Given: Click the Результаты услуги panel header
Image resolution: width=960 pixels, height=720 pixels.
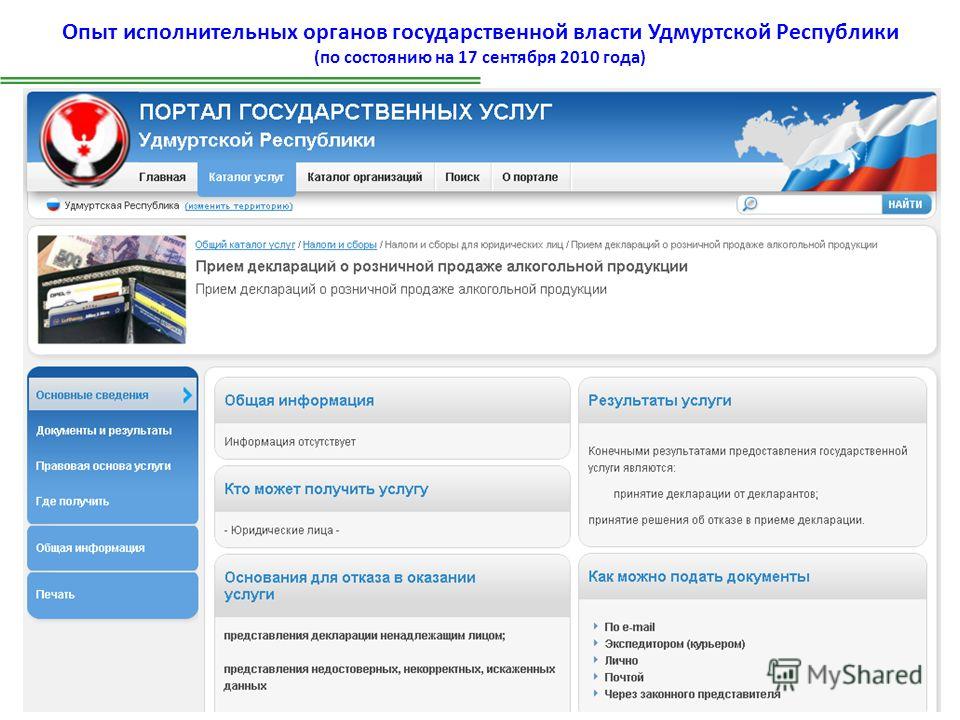Looking at the screenshot, I should tap(752, 400).
